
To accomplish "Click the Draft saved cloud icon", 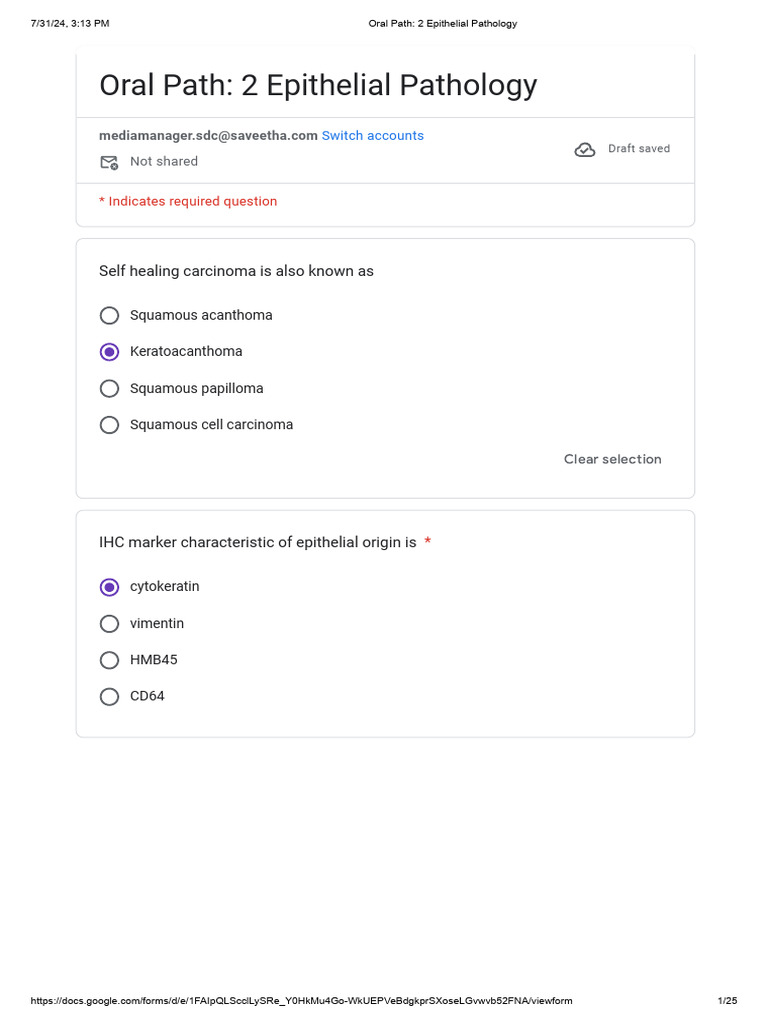I will pos(584,150).
